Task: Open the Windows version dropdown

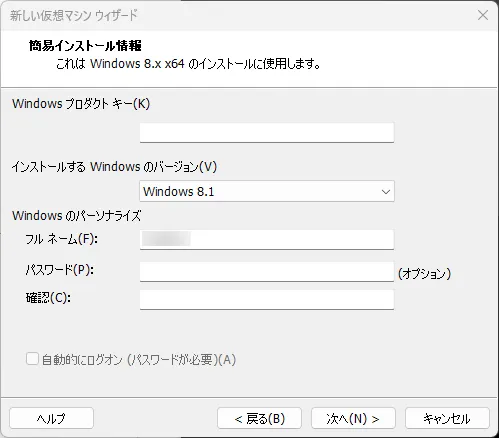Action: pos(267,191)
